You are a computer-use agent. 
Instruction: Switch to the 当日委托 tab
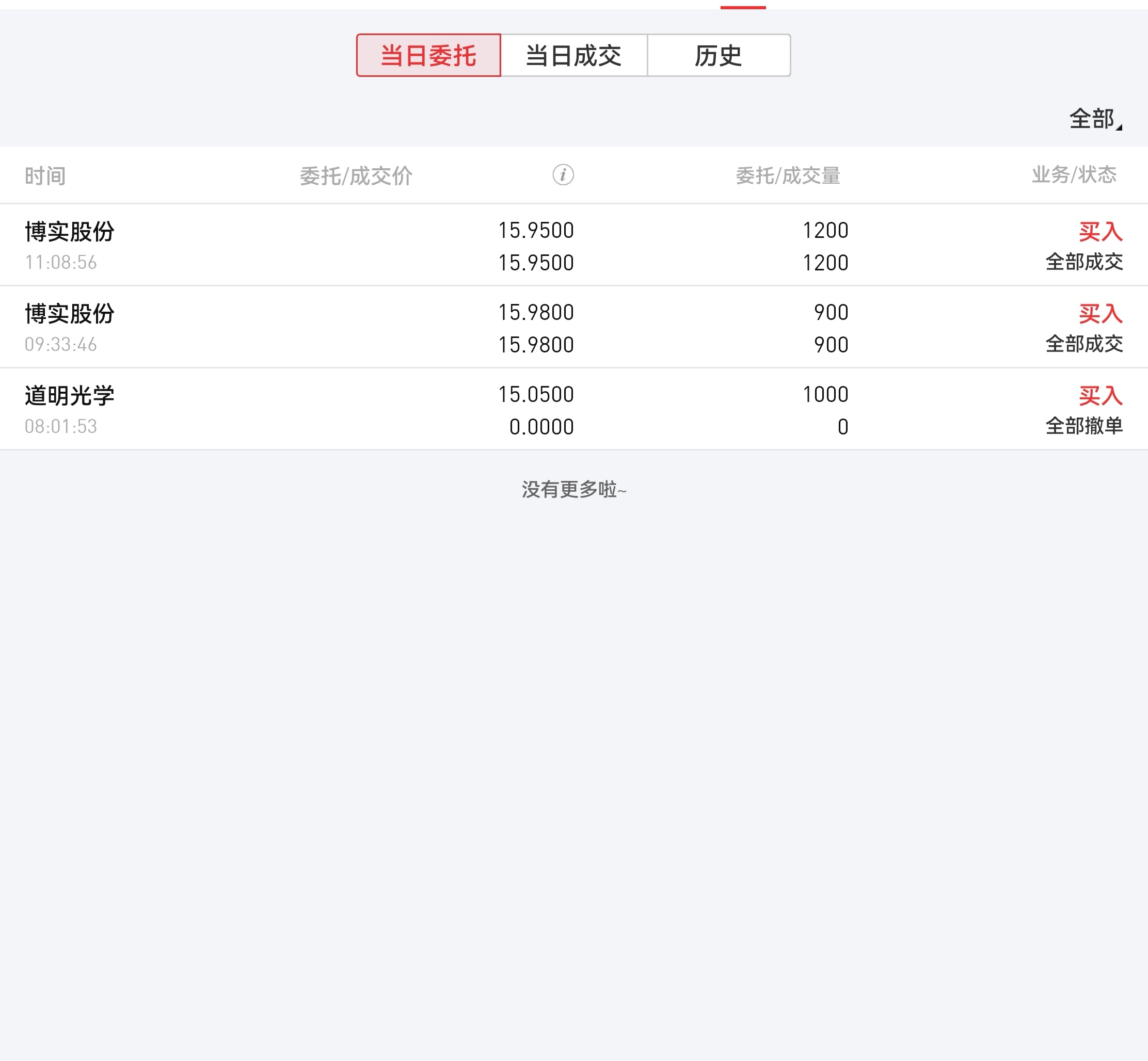(x=428, y=56)
